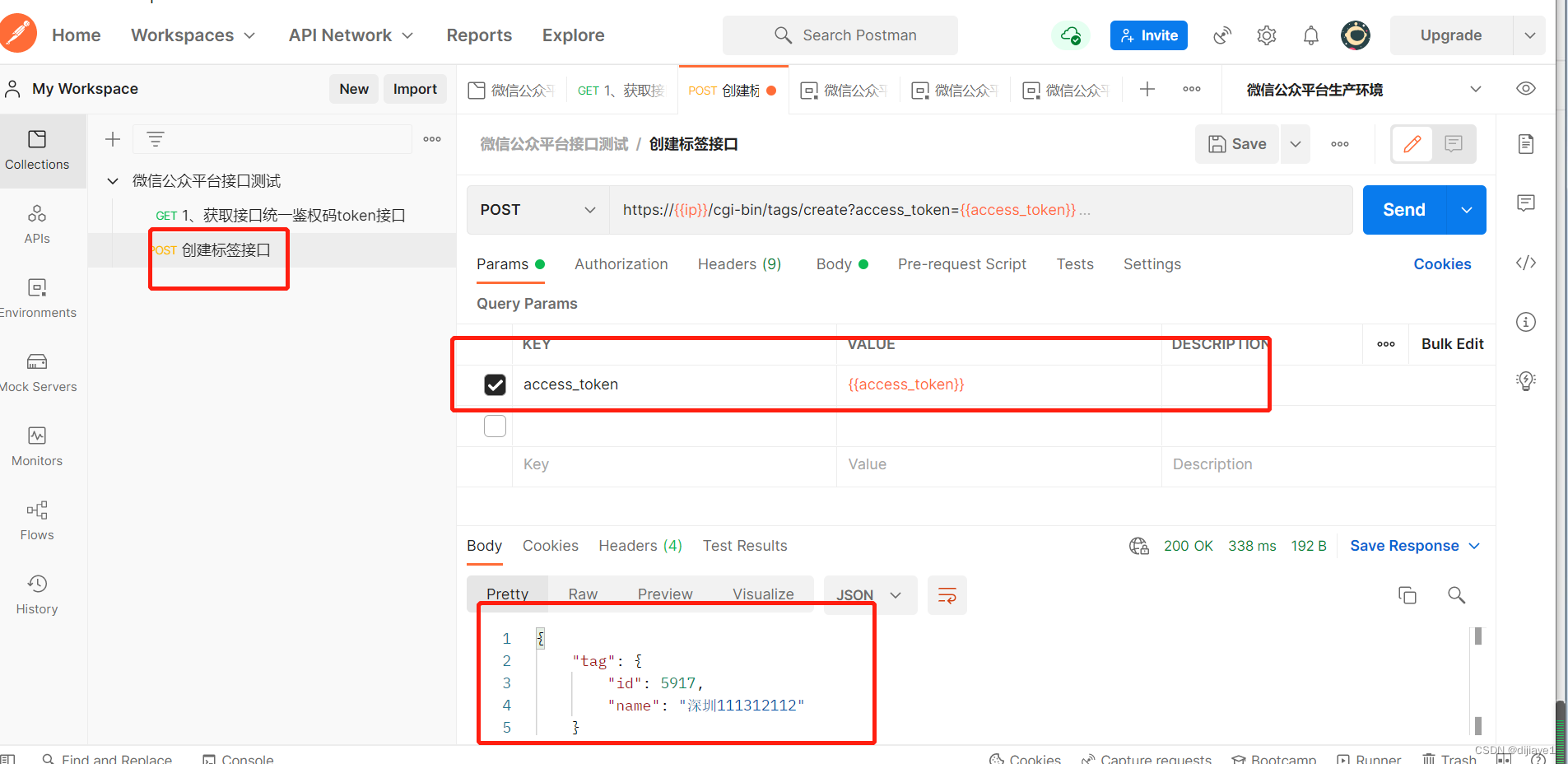Open the Save Response dropdown

point(1415,546)
